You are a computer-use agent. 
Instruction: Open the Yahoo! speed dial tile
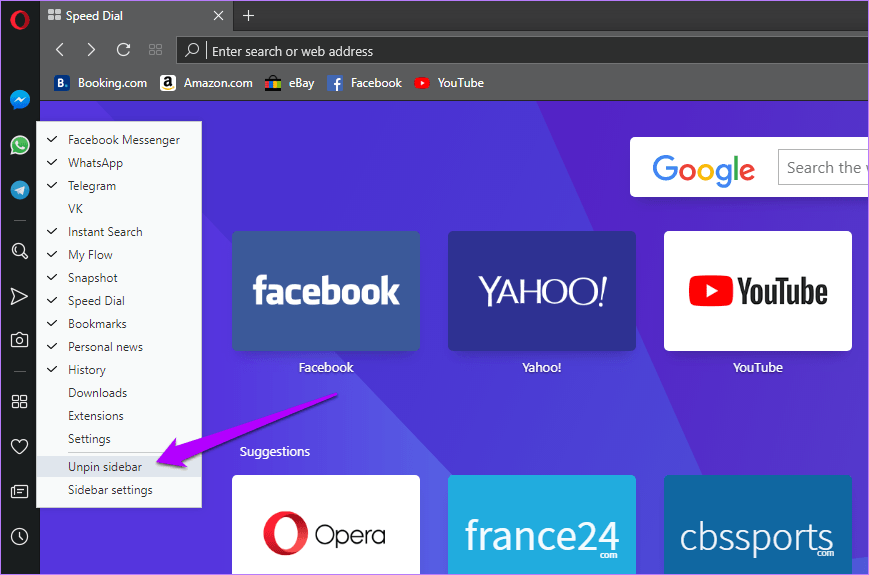coord(541,291)
